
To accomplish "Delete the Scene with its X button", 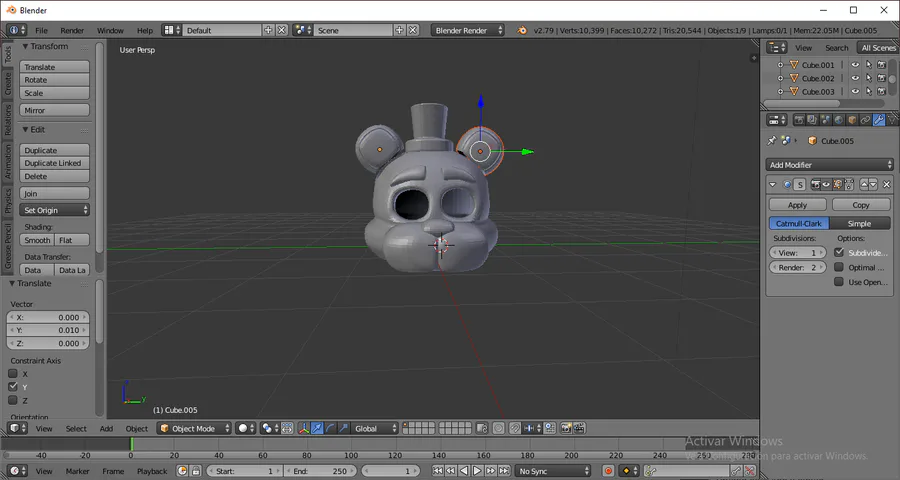I will point(413,30).
